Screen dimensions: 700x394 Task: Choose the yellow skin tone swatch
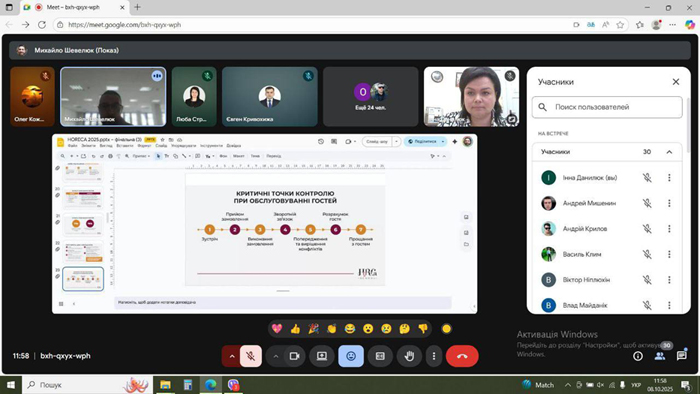click(x=446, y=329)
